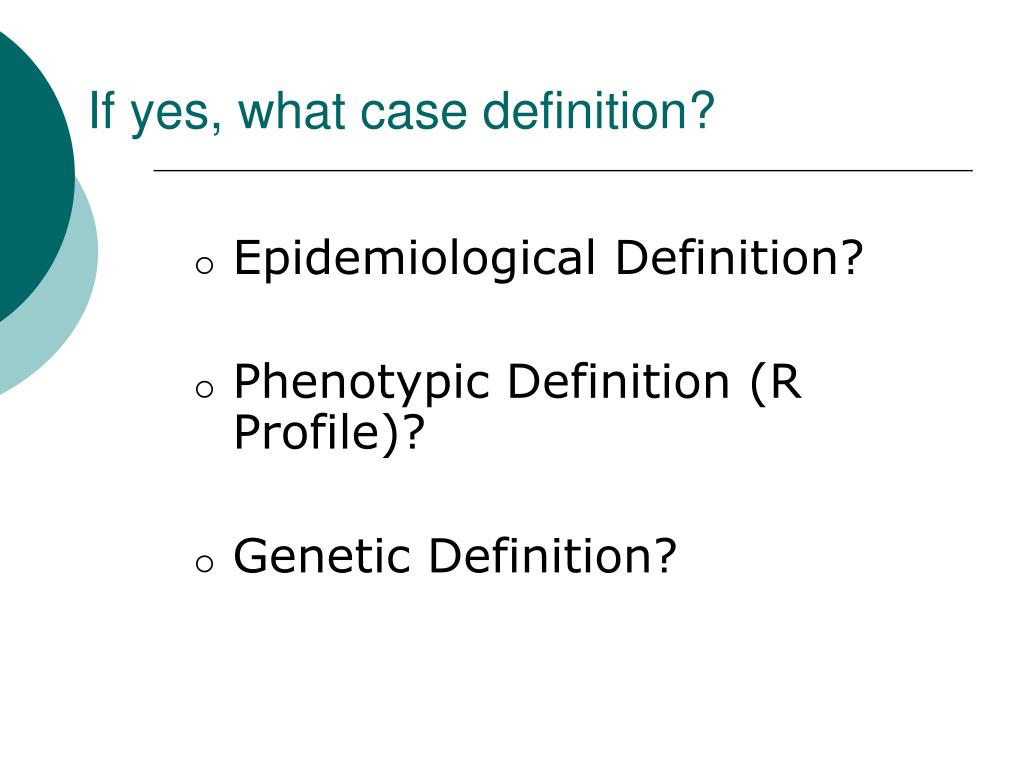Click the word "yes," in slide title

(176, 116)
